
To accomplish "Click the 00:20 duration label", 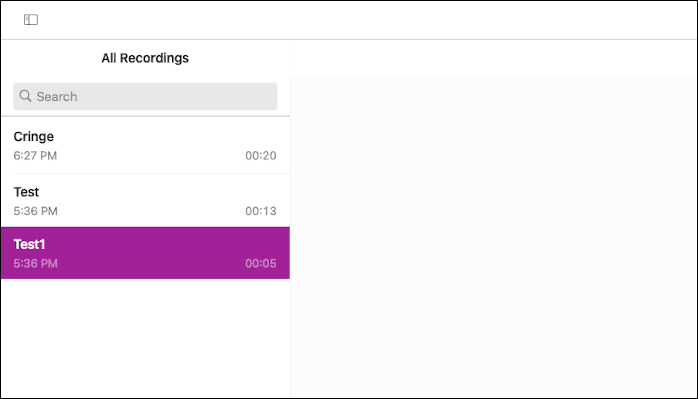I will [x=261, y=155].
